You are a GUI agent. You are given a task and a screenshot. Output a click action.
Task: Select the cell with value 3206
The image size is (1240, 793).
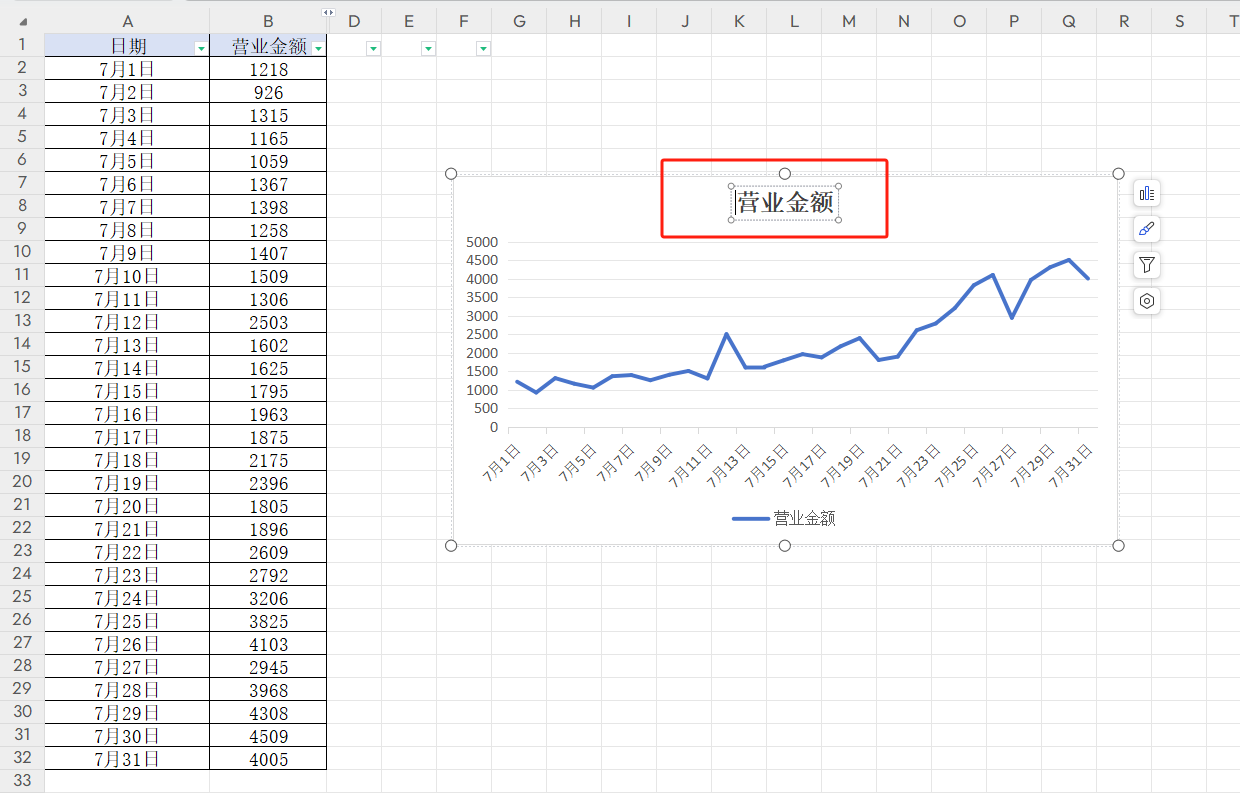tap(268, 597)
